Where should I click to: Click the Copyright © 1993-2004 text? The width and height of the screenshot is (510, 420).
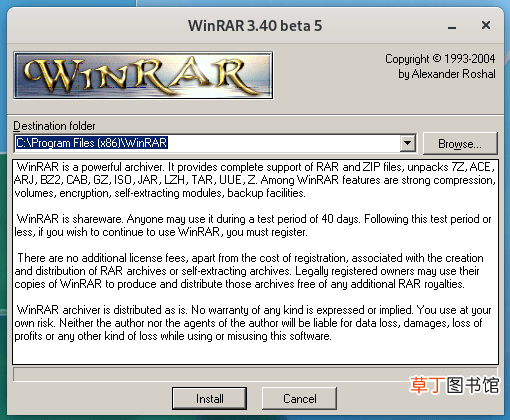point(440,59)
